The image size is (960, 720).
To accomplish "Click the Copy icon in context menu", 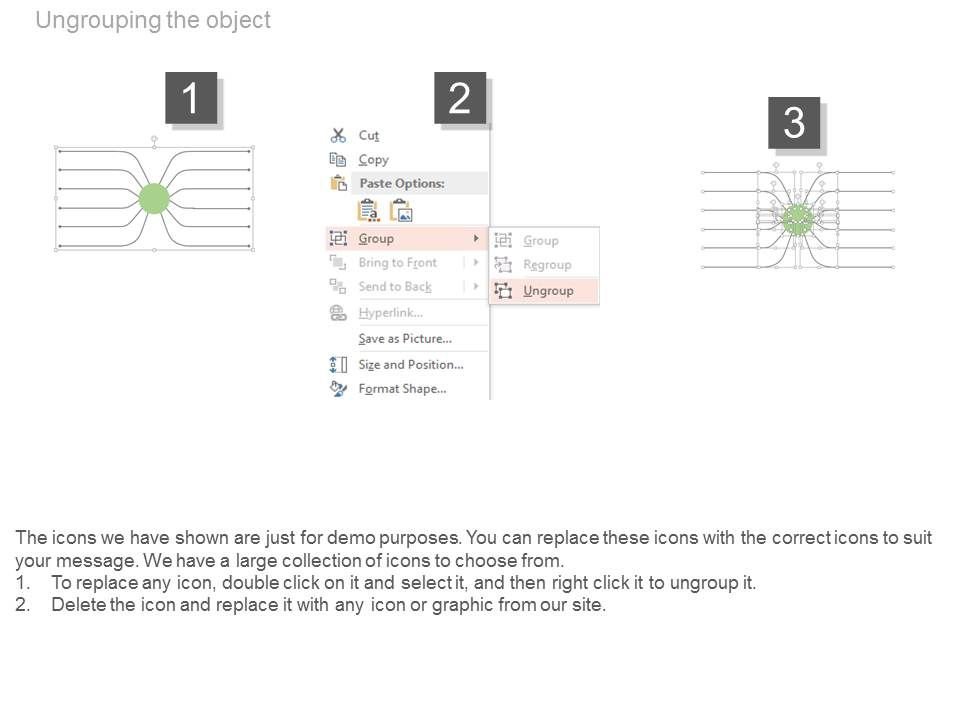I will 338,159.
